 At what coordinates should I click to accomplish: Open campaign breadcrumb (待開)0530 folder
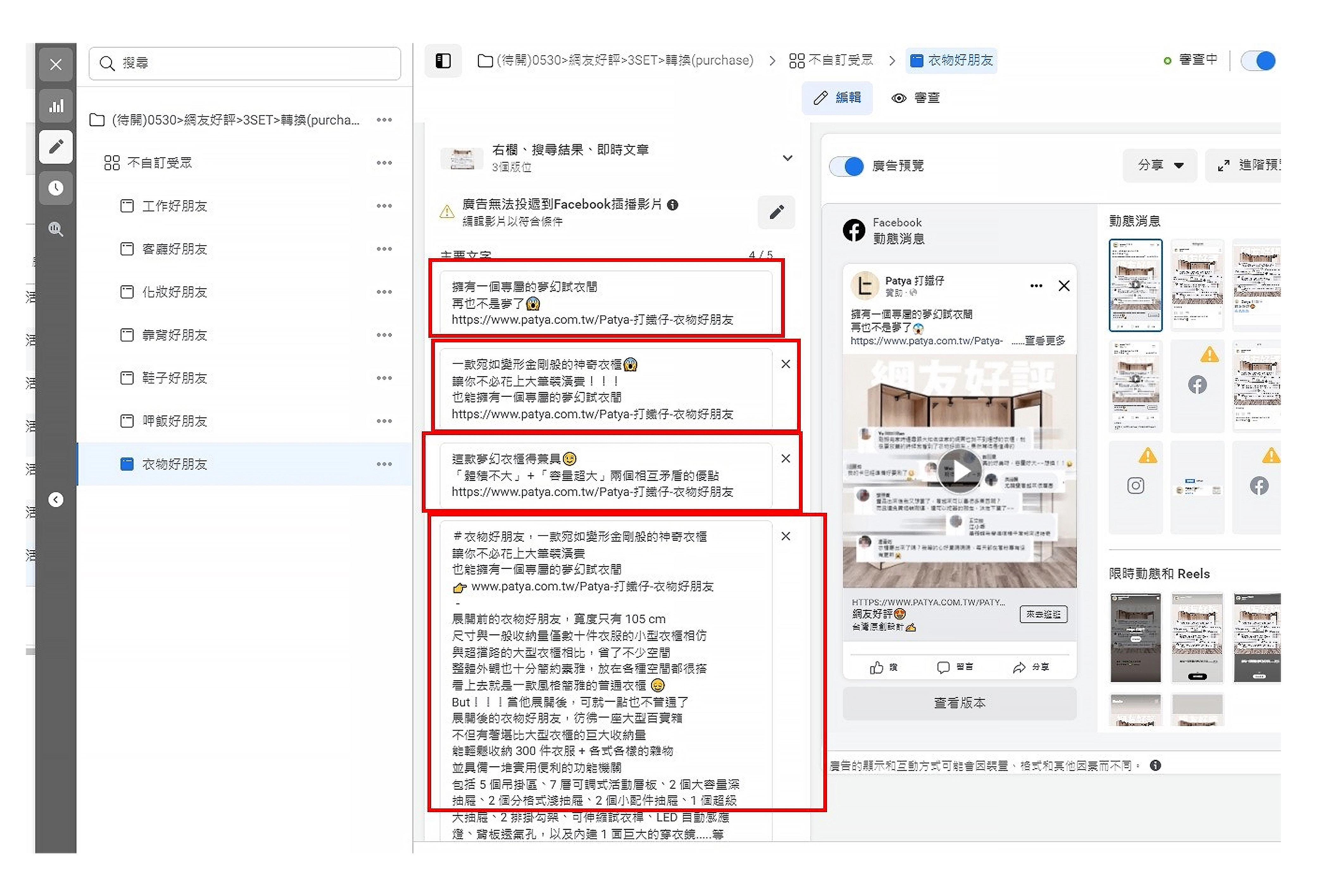coord(616,60)
